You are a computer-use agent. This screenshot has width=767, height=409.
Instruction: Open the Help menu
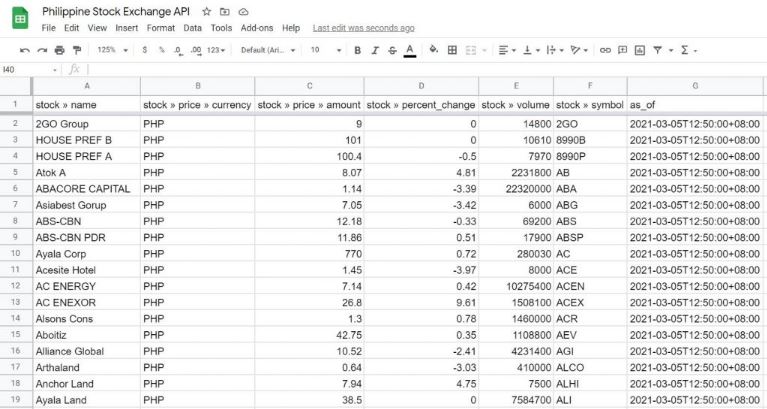tap(291, 28)
